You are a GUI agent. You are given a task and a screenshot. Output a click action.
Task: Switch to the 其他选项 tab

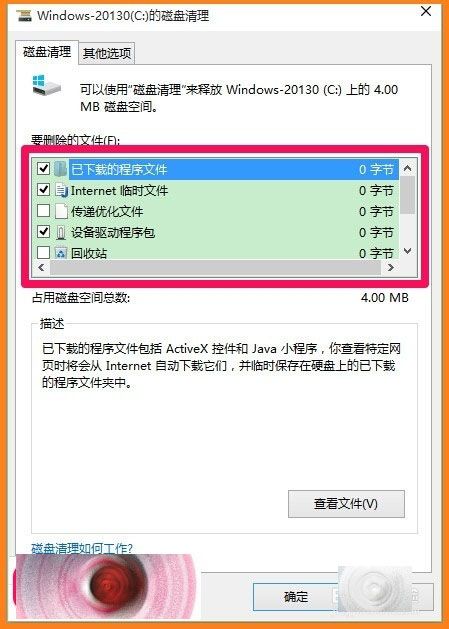107,53
